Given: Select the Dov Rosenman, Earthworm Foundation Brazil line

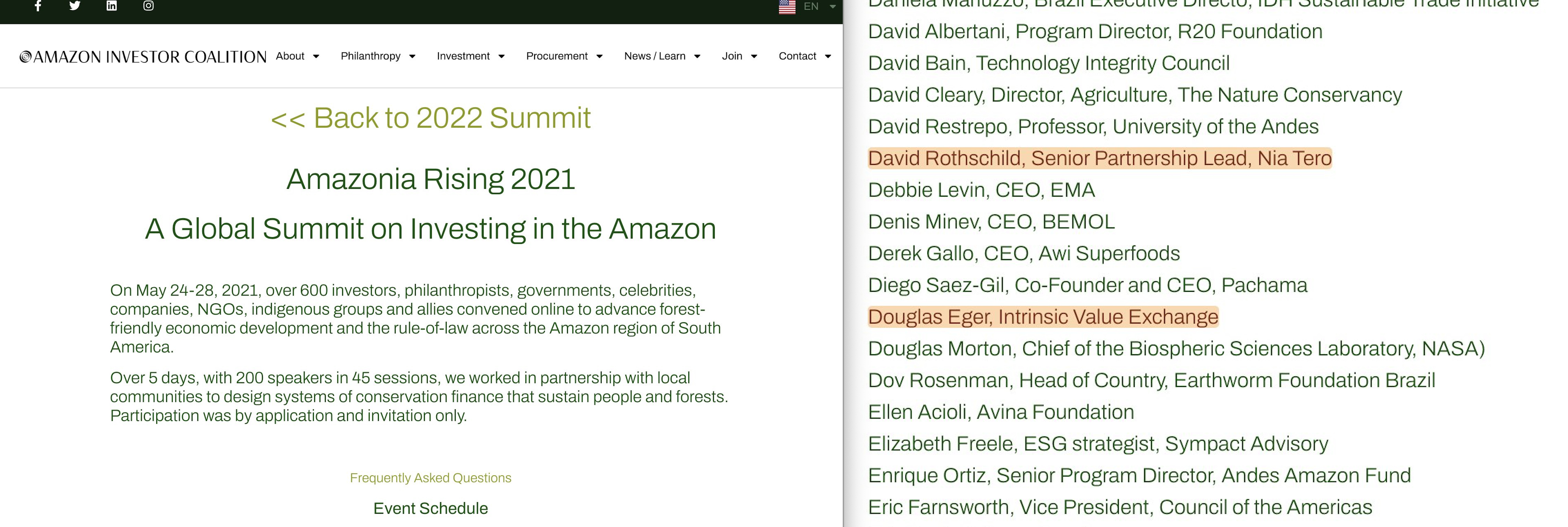Looking at the screenshot, I should pos(1152,381).
